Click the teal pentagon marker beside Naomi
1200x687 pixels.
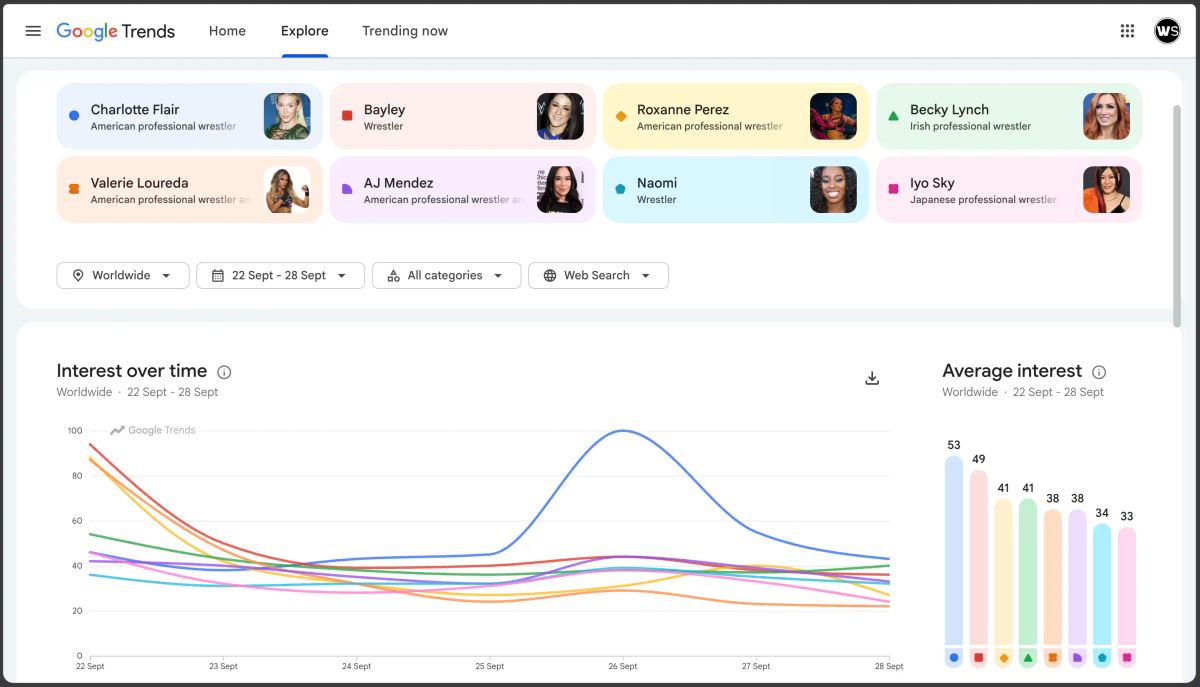point(620,189)
